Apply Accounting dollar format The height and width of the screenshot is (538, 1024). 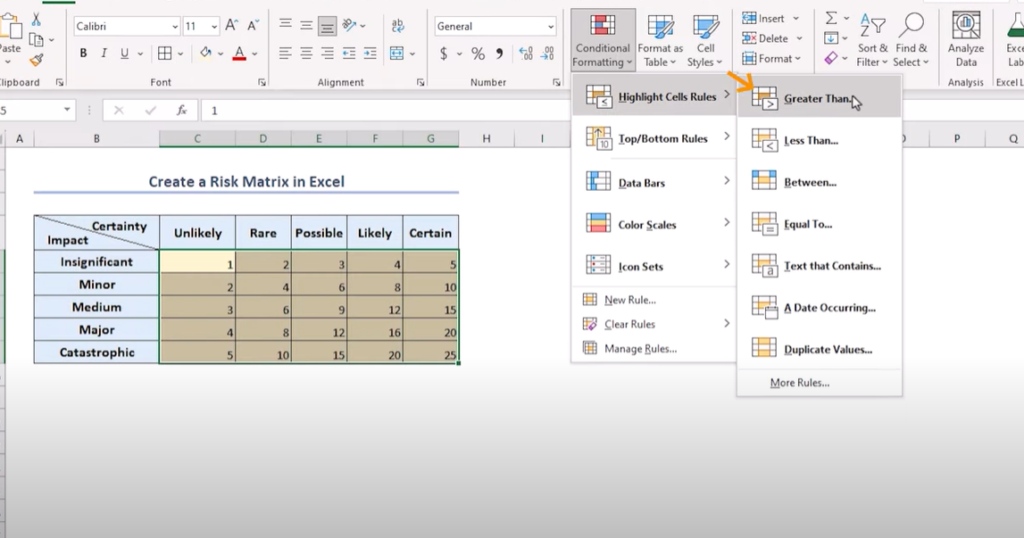click(443, 54)
